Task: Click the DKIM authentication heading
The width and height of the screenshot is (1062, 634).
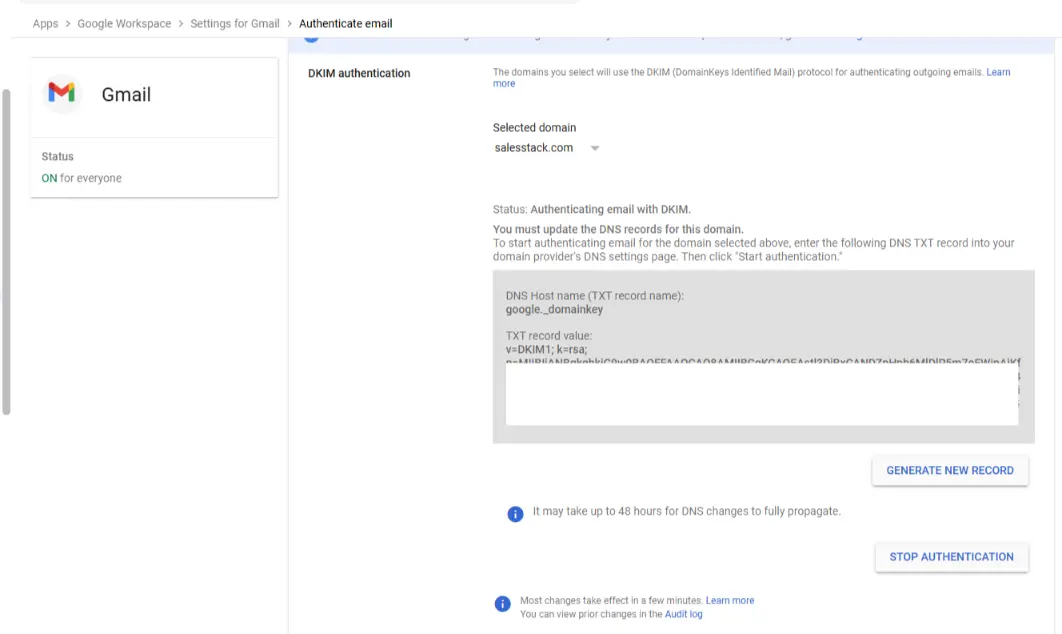Action: click(359, 73)
